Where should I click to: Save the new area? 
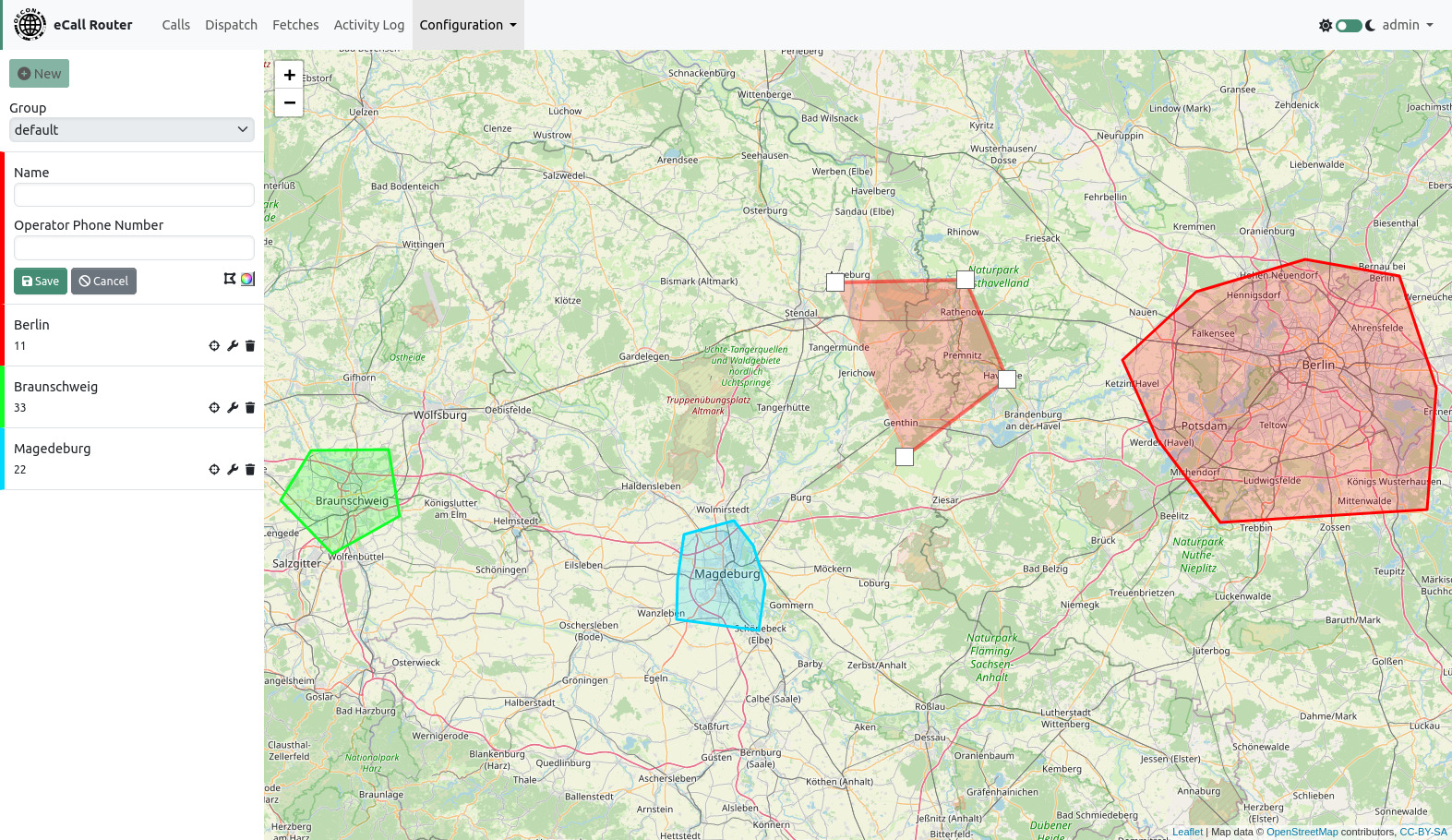[x=41, y=282]
